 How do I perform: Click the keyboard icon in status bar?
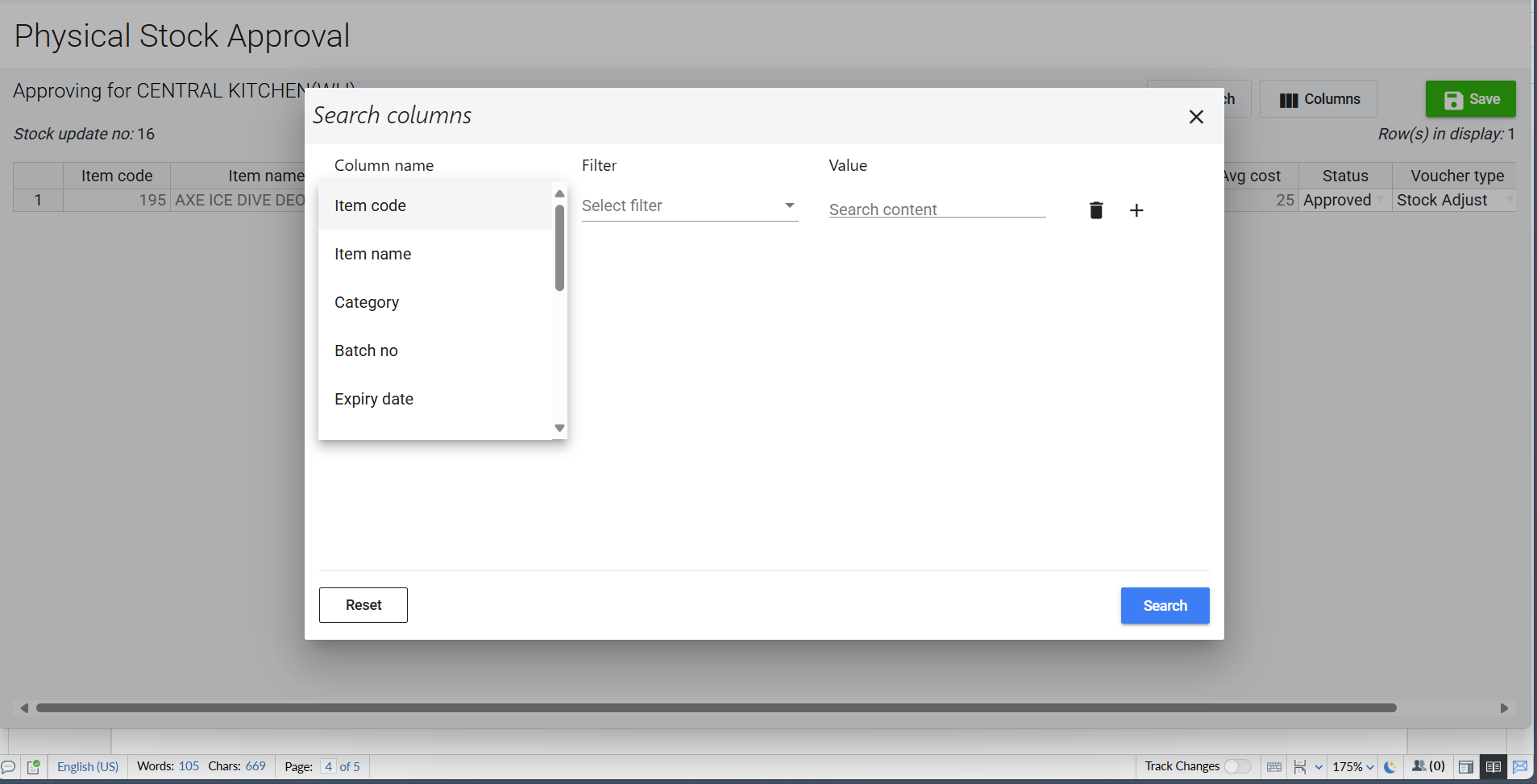click(x=1274, y=767)
